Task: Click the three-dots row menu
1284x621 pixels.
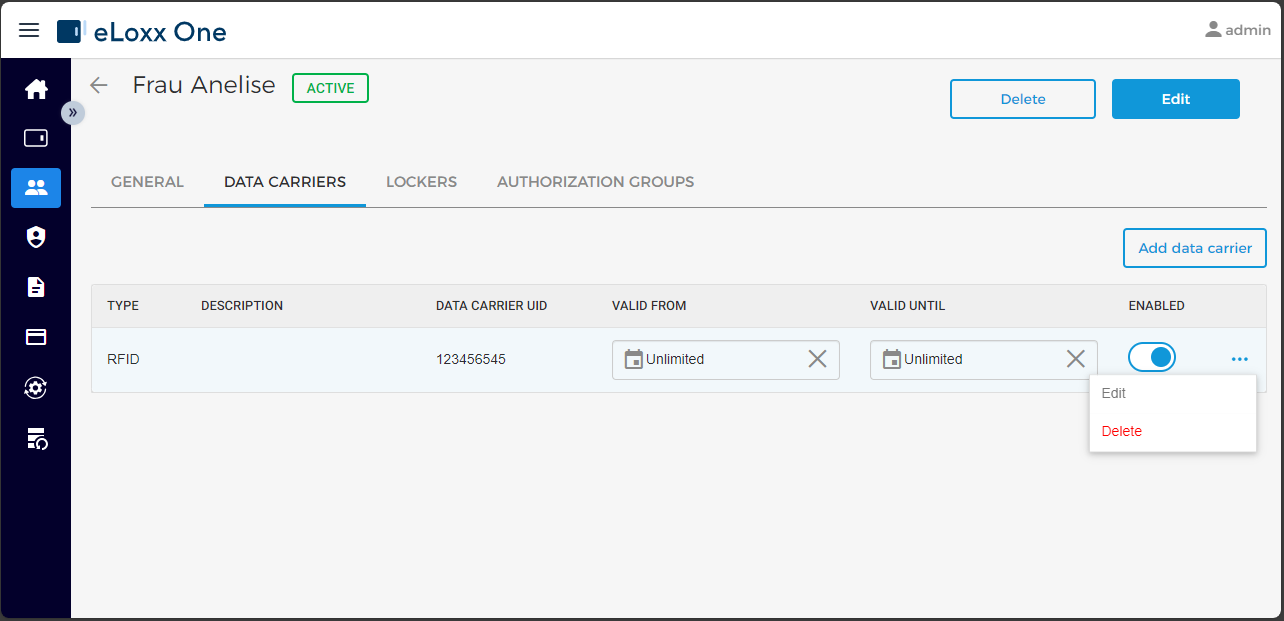Action: pos(1240,359)
